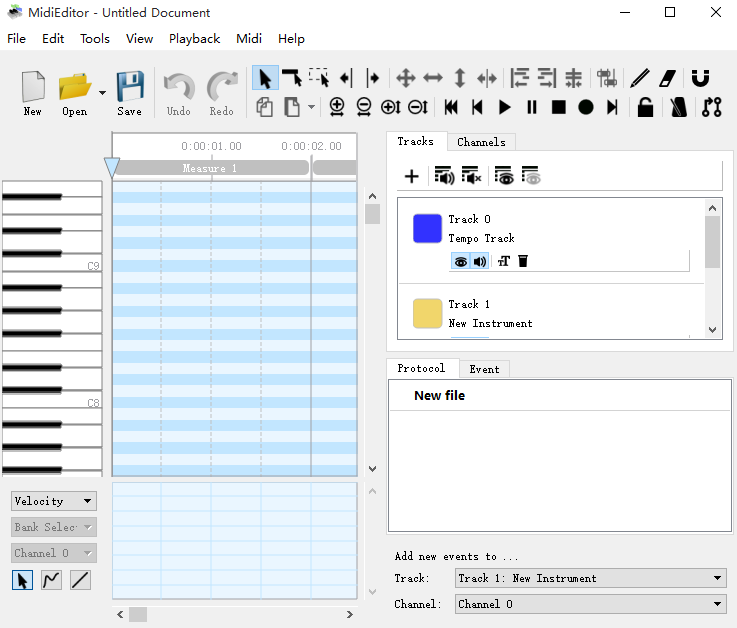Delete Track 0 using trash icon
The width and height of the screenshot is (737, 628).
point(523,261)
